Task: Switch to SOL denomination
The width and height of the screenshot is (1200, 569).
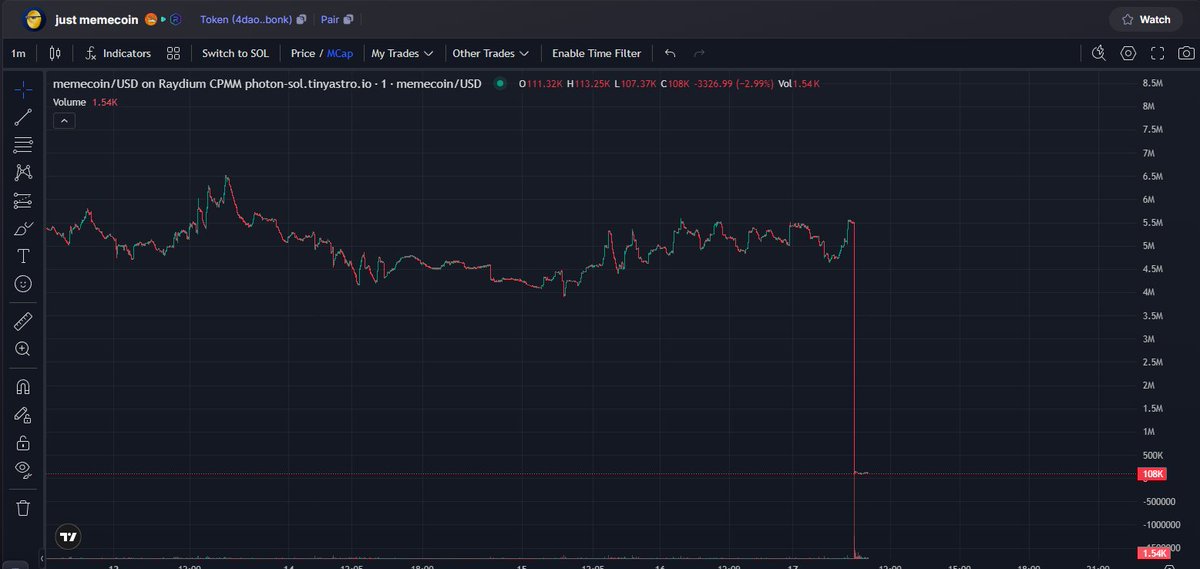Action: (235, 53)
